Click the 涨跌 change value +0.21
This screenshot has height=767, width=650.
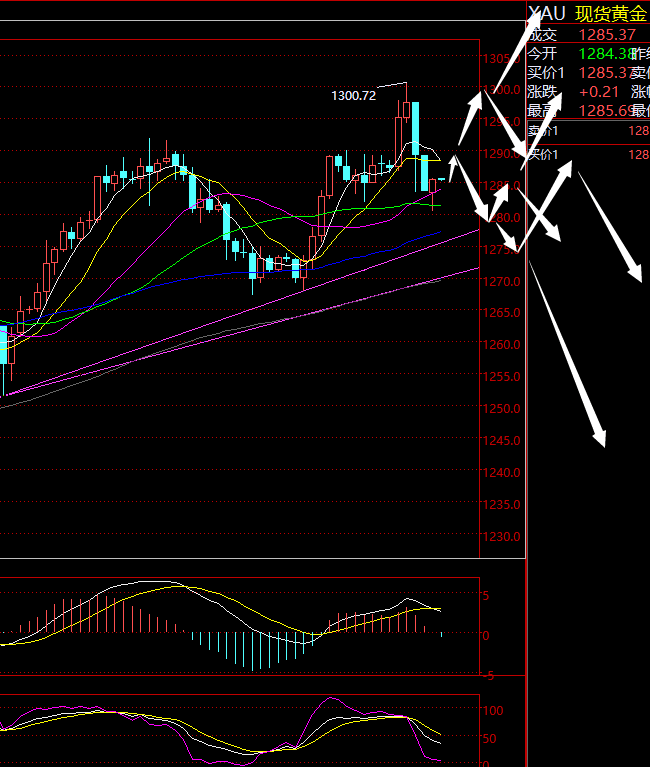pos(599,92)
